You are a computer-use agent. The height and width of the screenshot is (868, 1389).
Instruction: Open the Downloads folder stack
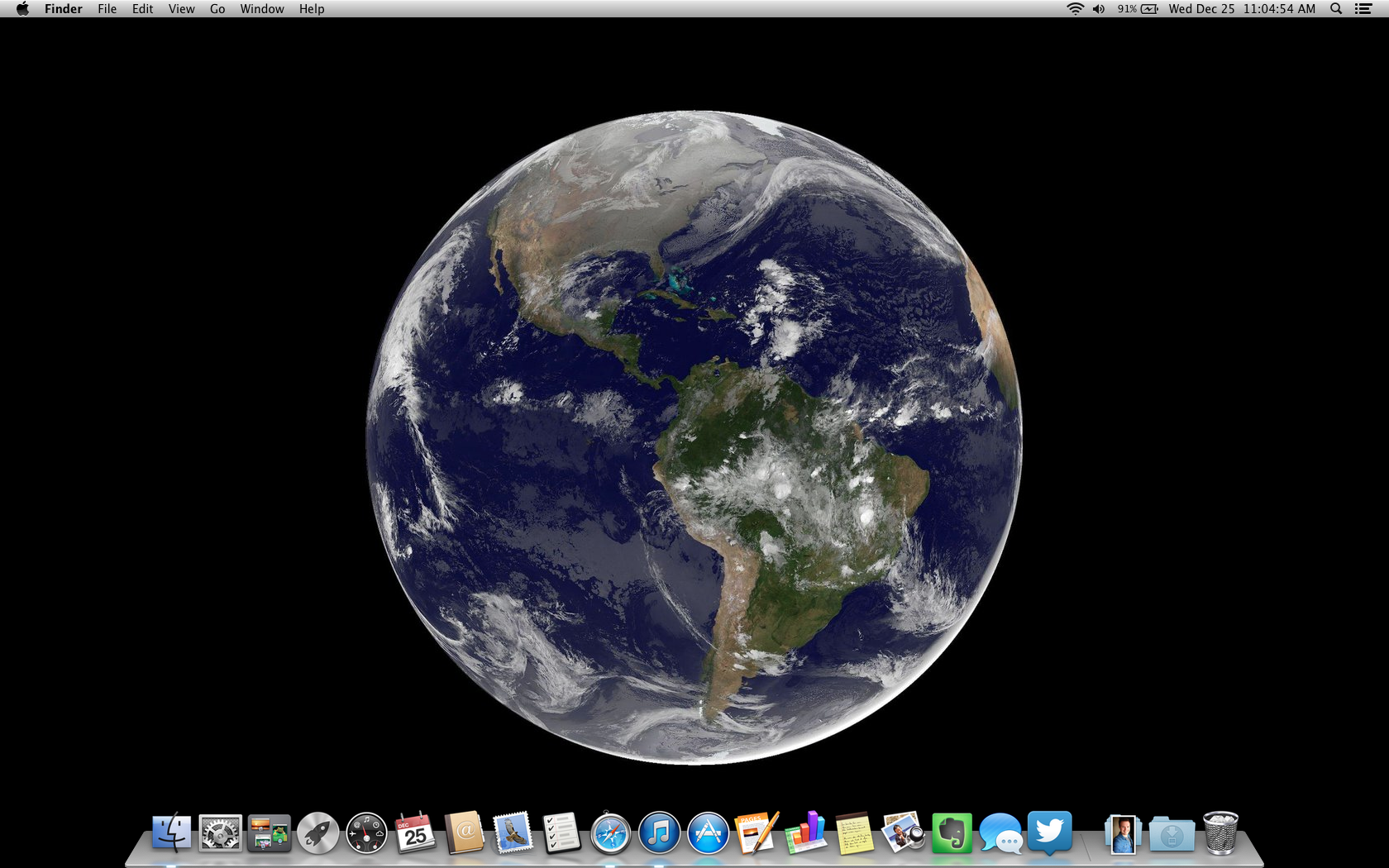tap(1172, 834)
